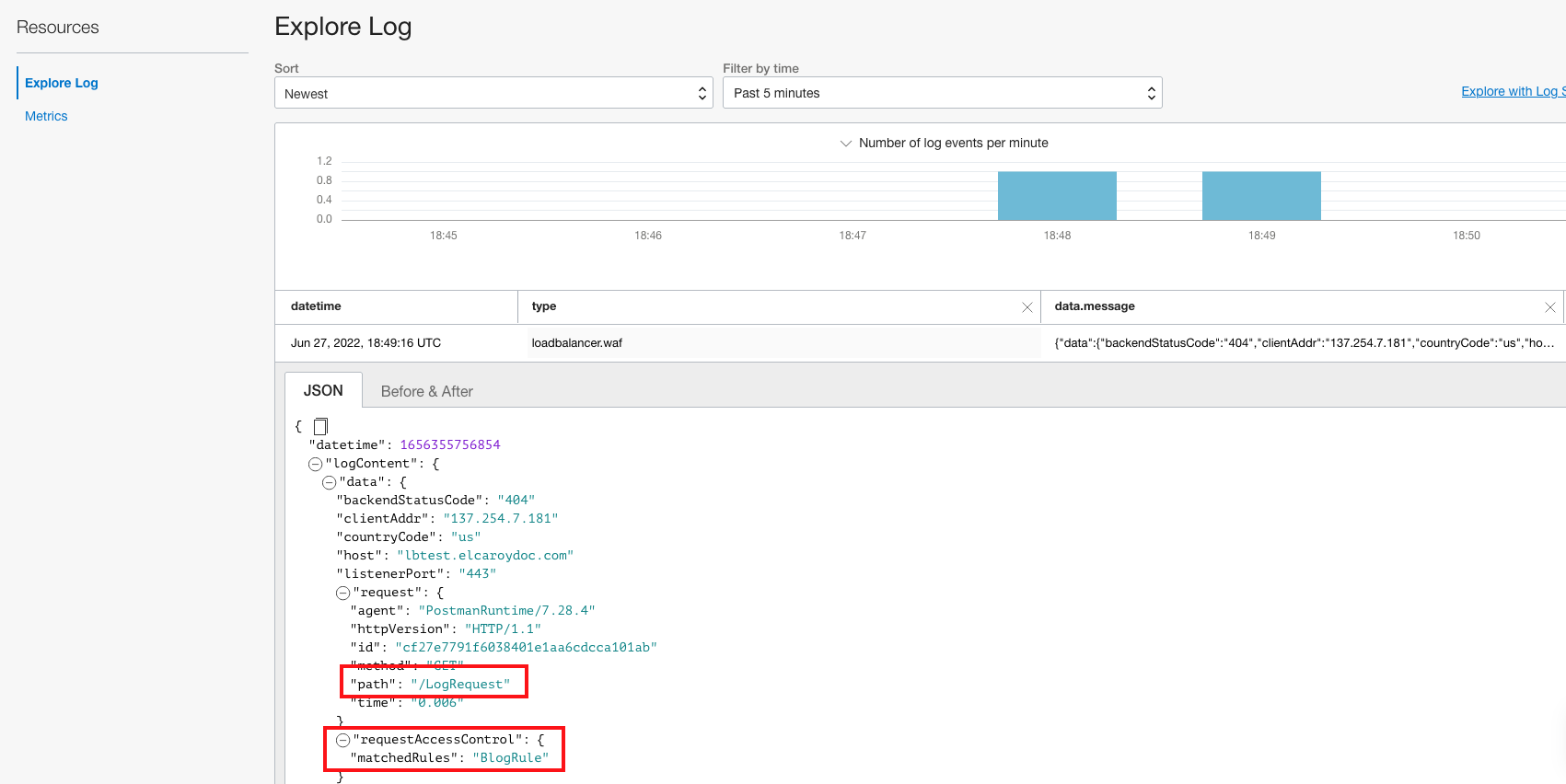Collapse the "data" JSON node
The image size is (1566, 784).
point(329,482)
